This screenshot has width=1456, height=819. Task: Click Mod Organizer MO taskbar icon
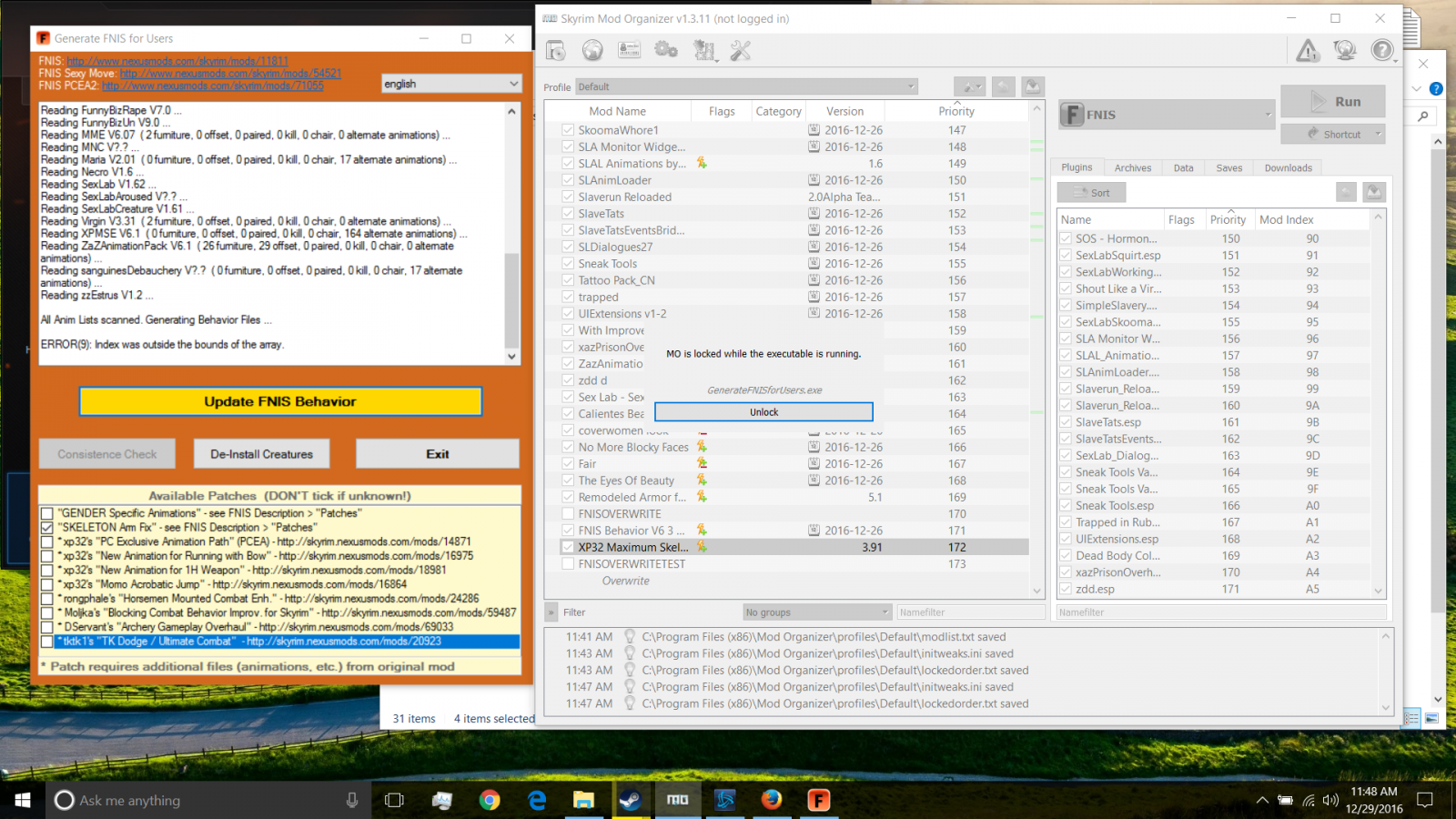(677, 800)
